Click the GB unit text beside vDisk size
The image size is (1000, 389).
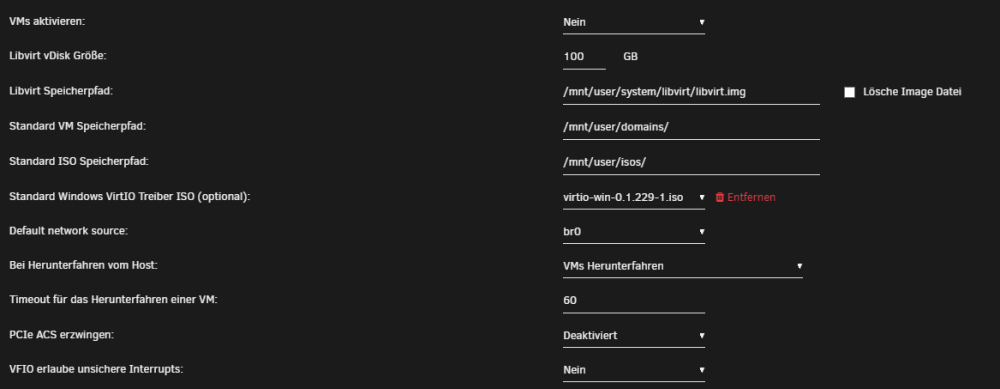[x=630, y=57]
